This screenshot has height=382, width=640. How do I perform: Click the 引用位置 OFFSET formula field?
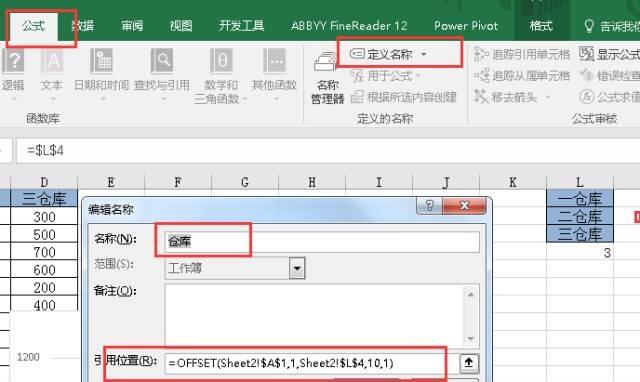(312, 363)
